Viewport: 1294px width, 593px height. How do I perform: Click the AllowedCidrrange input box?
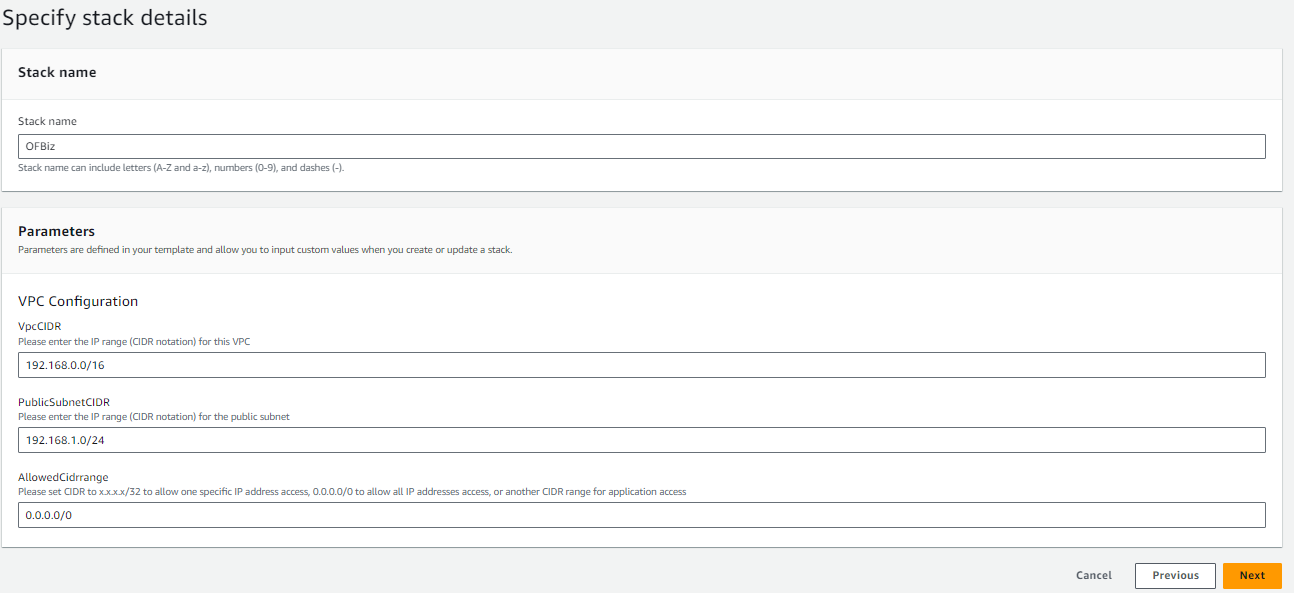tap(642, 515)
